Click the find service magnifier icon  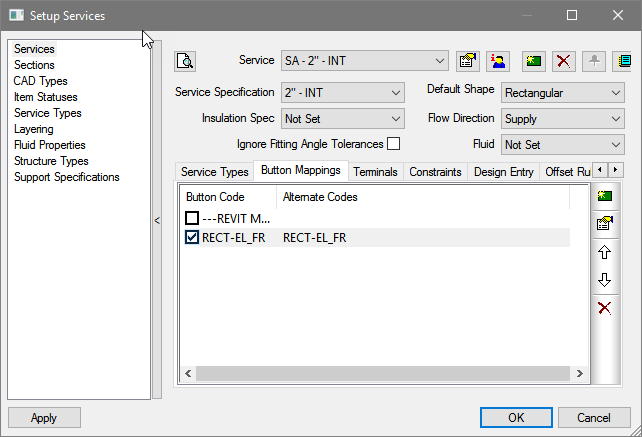coord(185,61)
